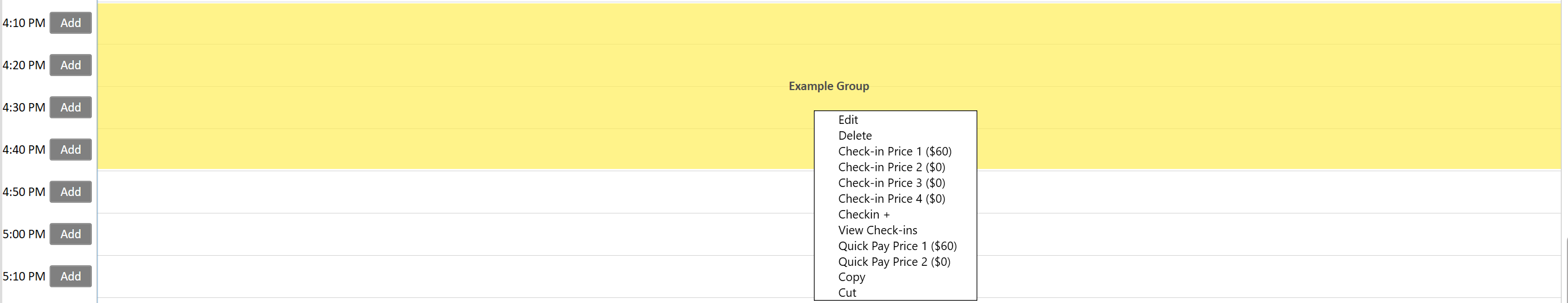Open View Check-ins from the menu
The image size is (1568, 303).
pyautogui.click(x=877, y=230)
